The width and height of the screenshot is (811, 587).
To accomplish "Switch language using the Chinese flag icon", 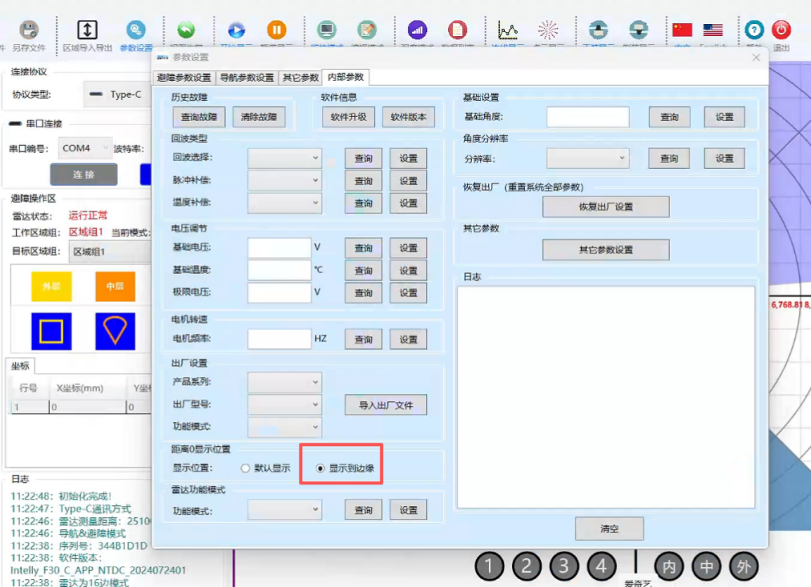I will click(x=682, y=30).
